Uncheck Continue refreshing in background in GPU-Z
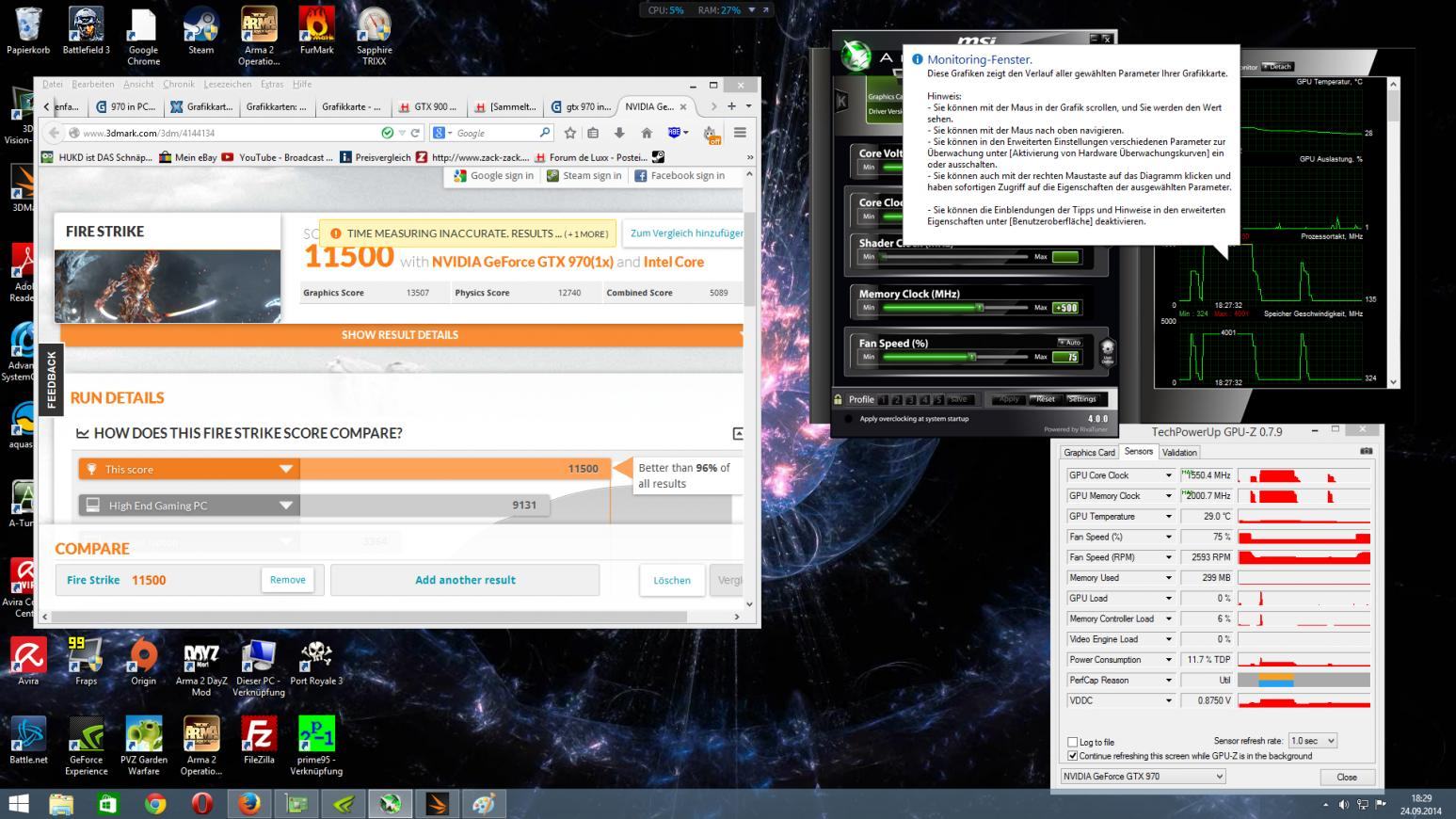 pyautogui.click(x=1072, y=755)
